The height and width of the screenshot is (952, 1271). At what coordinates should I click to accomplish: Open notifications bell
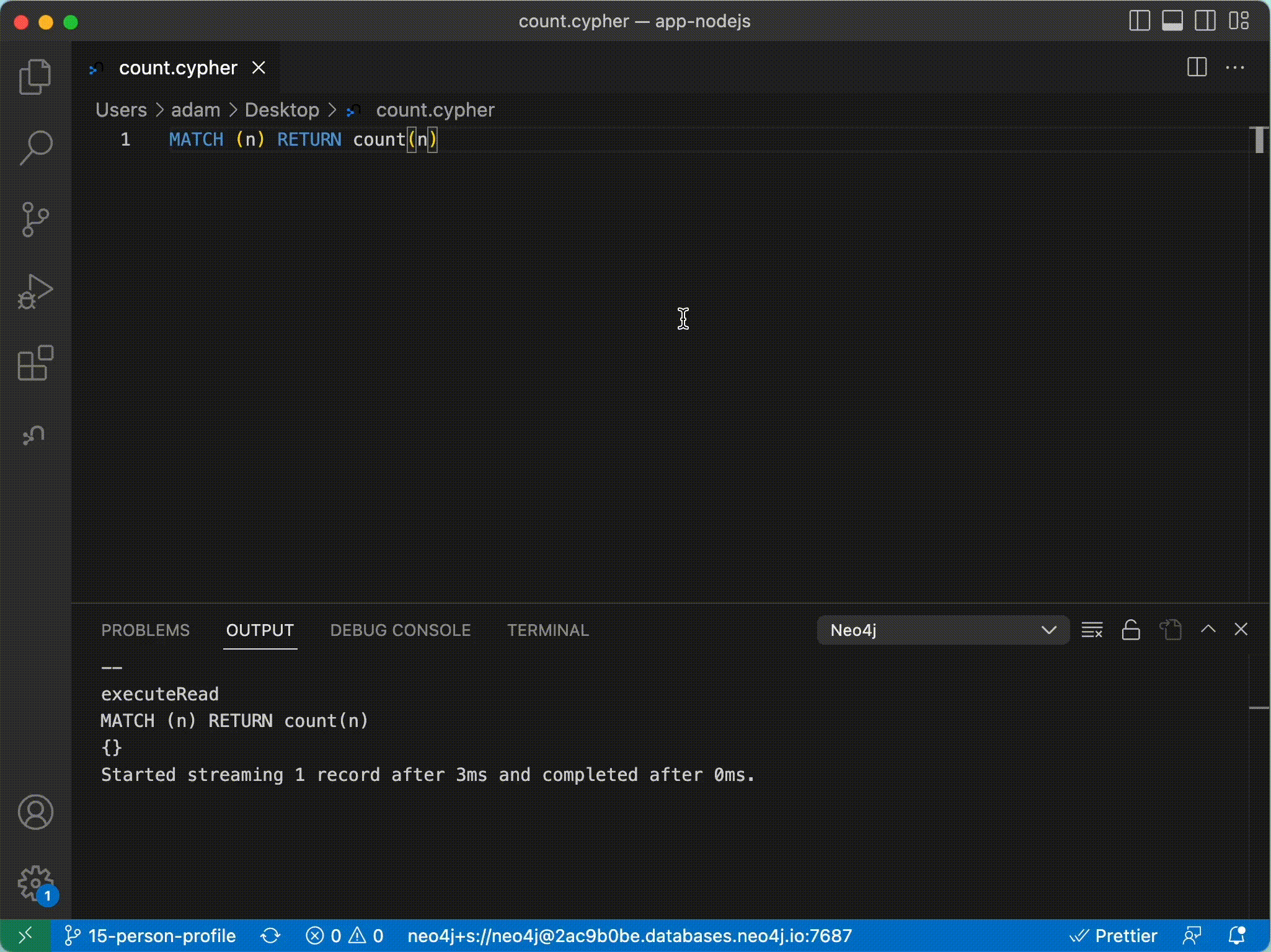coord(1237,935)
